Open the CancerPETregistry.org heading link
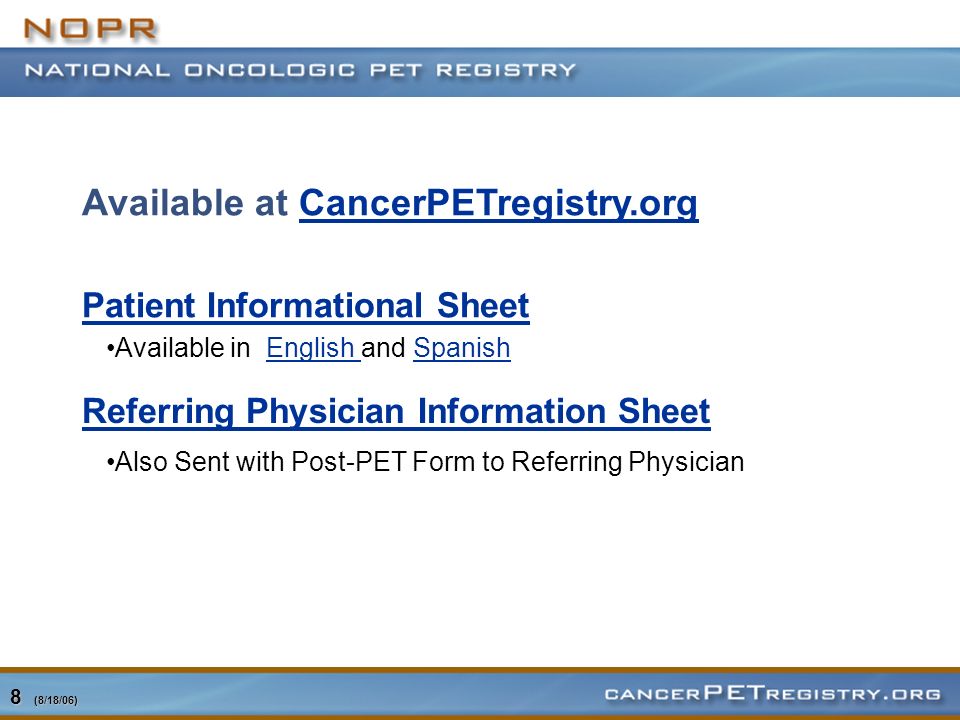Screen dimensions: 960x720 coord(498,203)
